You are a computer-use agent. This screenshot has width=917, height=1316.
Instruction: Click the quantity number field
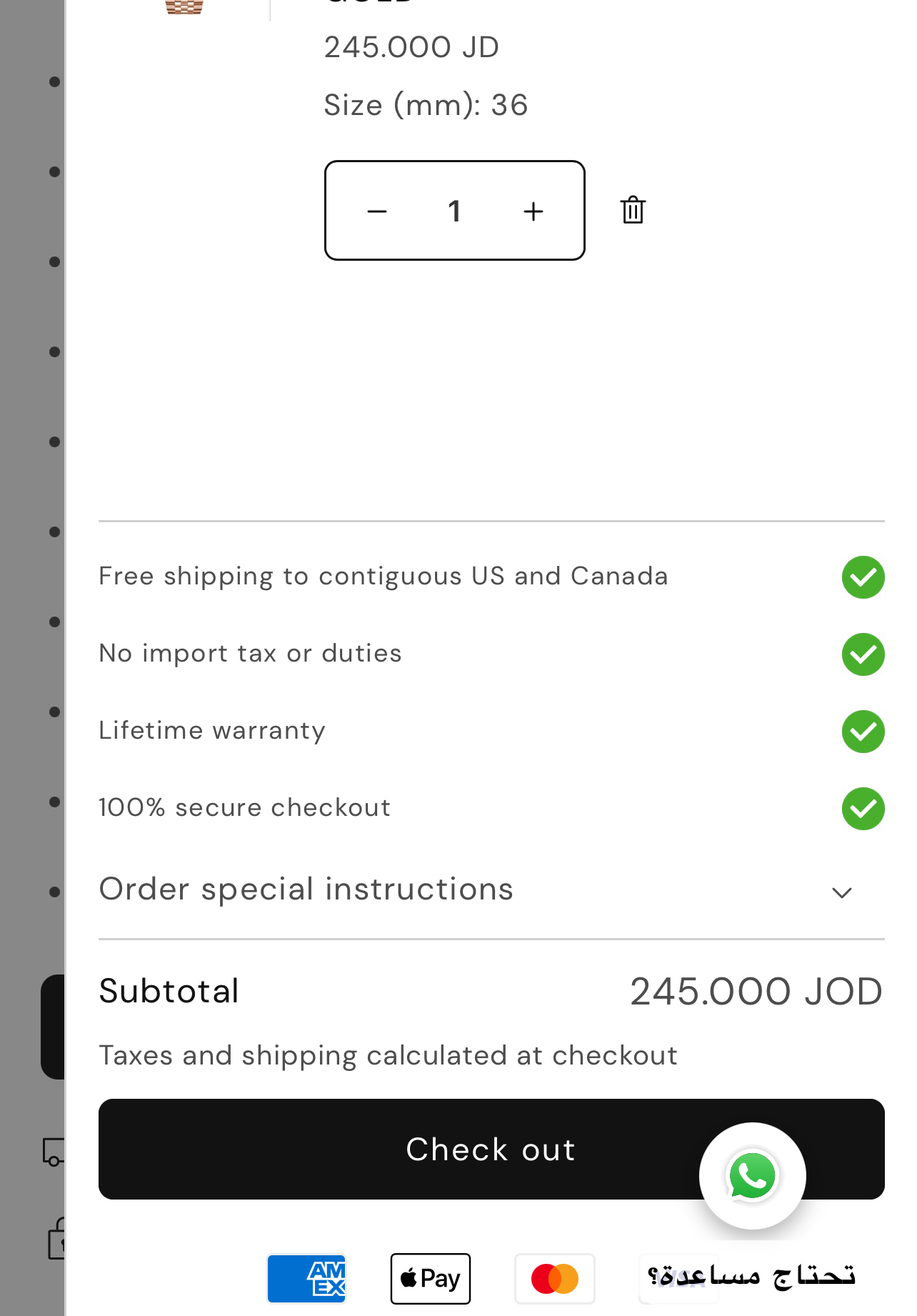pyautogui.click(x=454, y=211)
